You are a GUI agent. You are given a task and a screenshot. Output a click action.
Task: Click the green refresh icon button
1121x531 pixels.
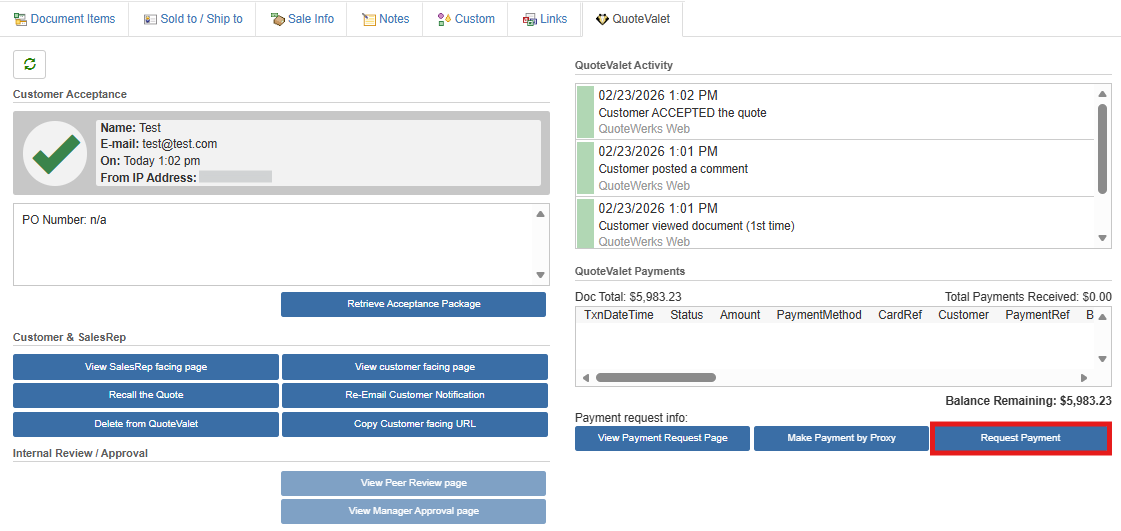tap(29, 64)
